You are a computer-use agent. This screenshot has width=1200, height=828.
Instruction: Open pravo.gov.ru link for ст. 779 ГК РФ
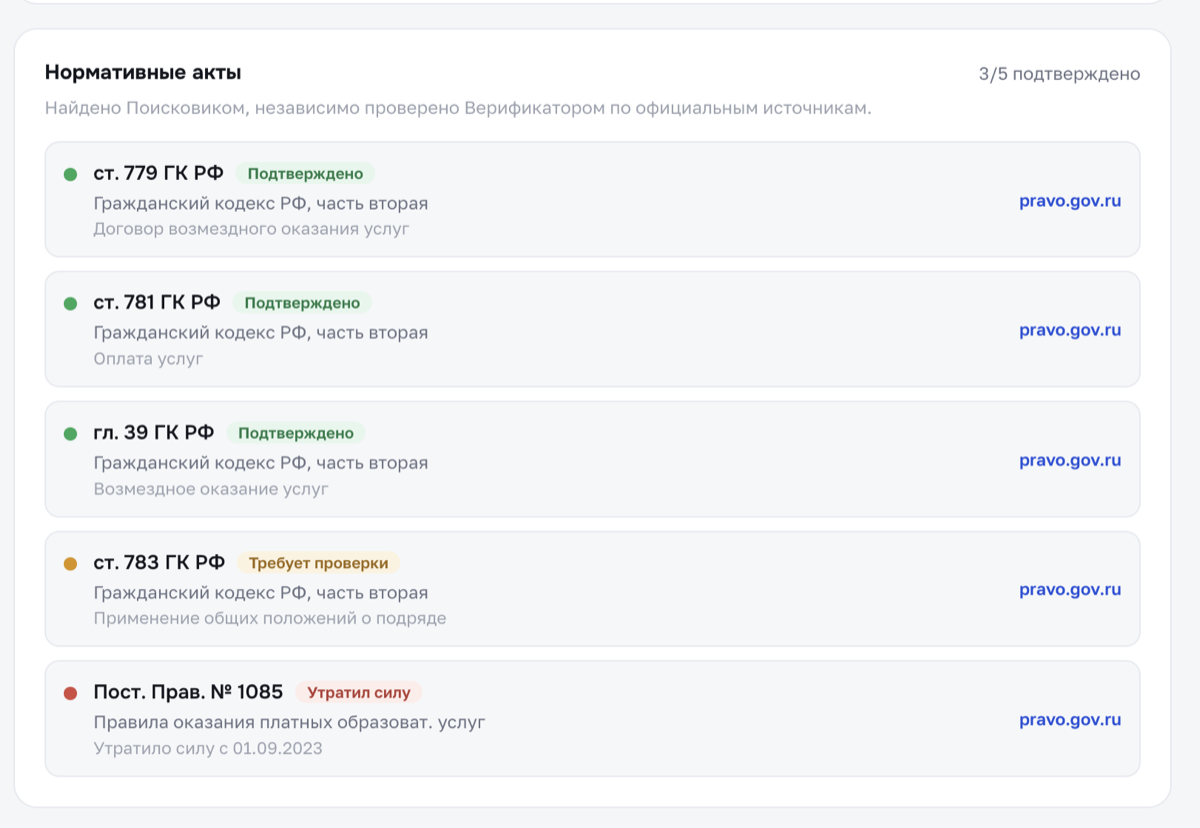tap(1070, 201)
